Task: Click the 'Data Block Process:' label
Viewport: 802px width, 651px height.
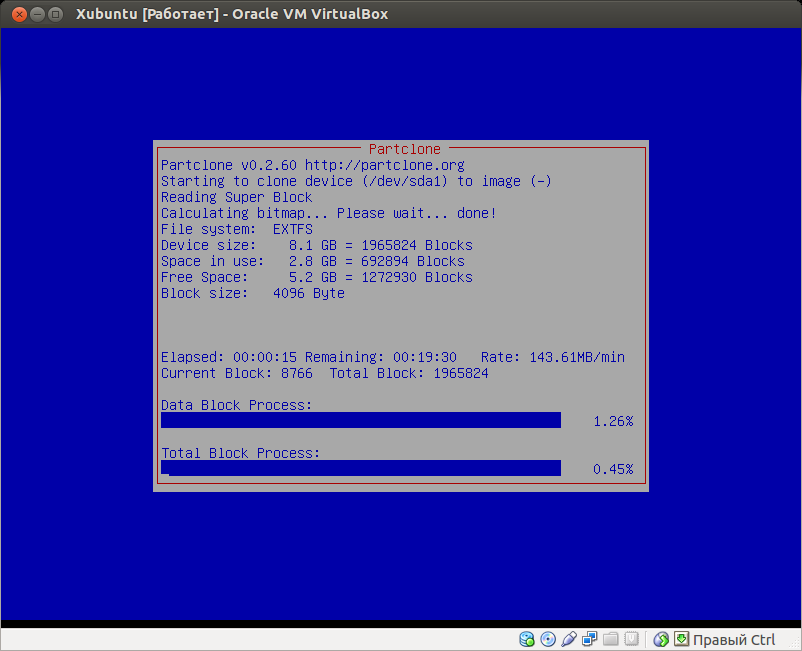Action: point(236,405)
